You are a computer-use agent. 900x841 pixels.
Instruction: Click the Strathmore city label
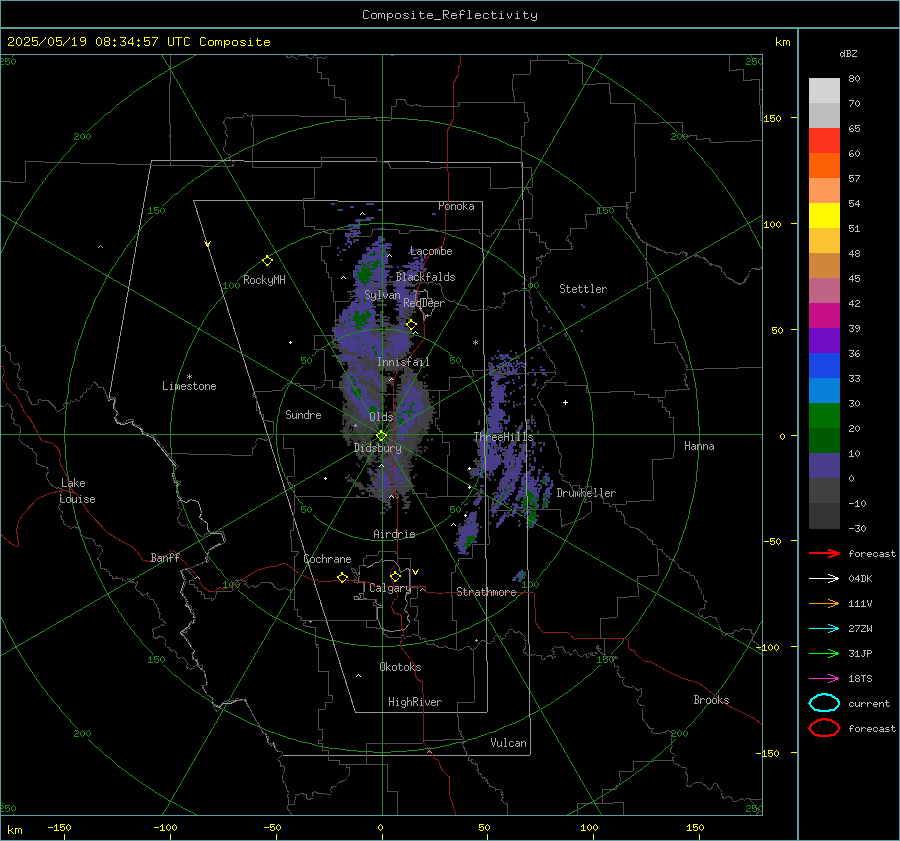tap(486, 592)
